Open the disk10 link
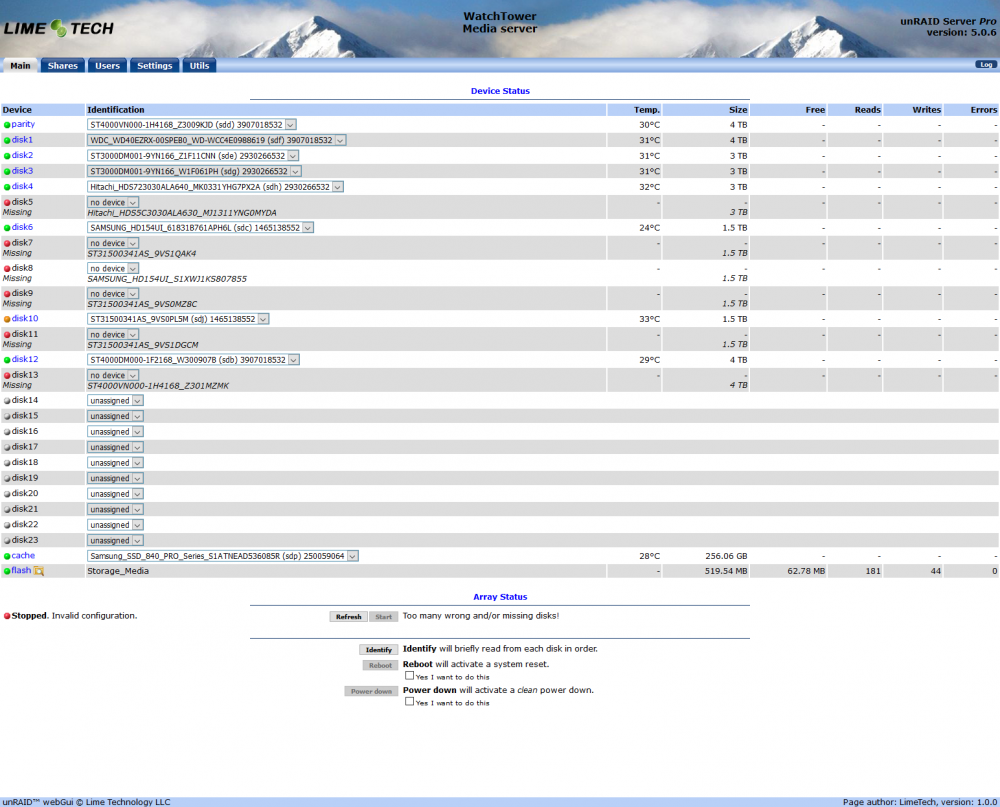 point(25,318)
